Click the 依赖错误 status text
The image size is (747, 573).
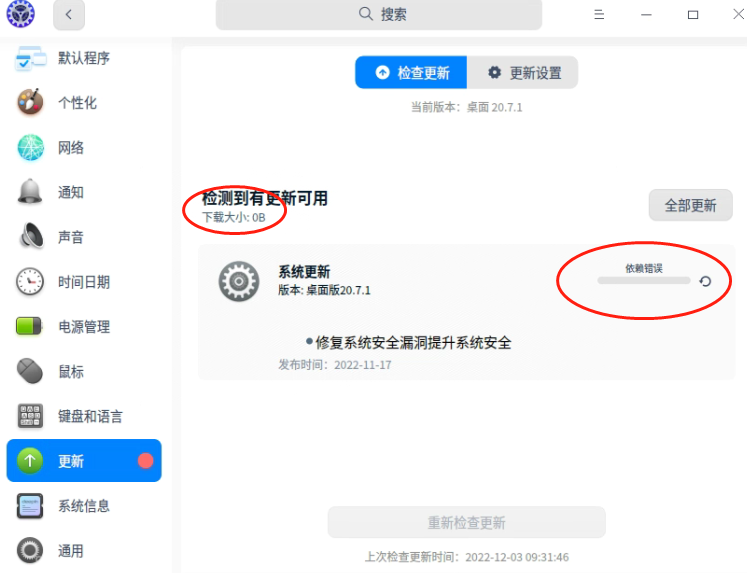(644, 268)
